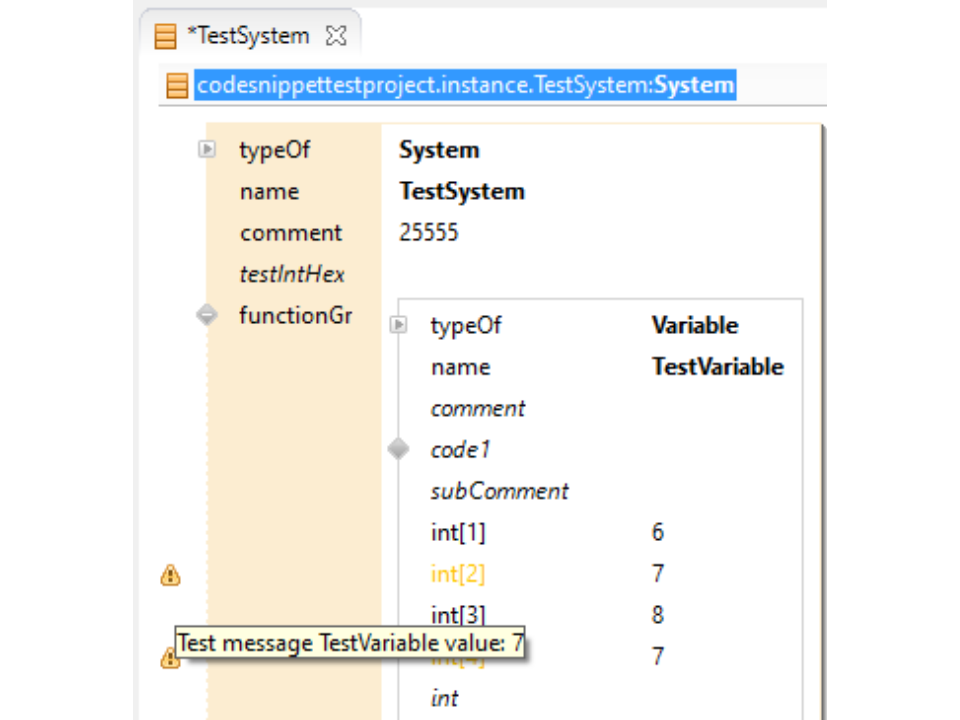
Task: Click the diamond marker beside code1
Action: (399, 450)
